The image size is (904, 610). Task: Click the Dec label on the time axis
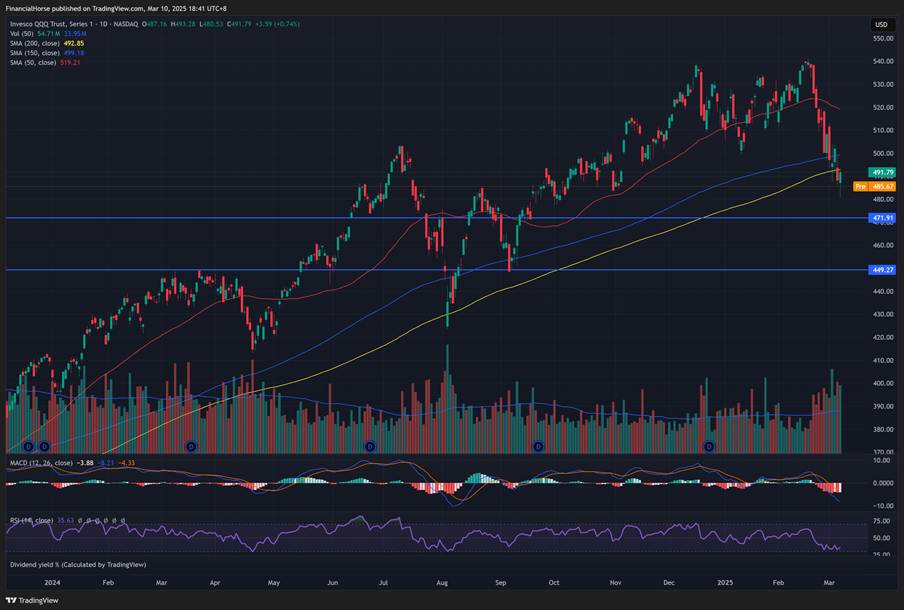[669, 582]
